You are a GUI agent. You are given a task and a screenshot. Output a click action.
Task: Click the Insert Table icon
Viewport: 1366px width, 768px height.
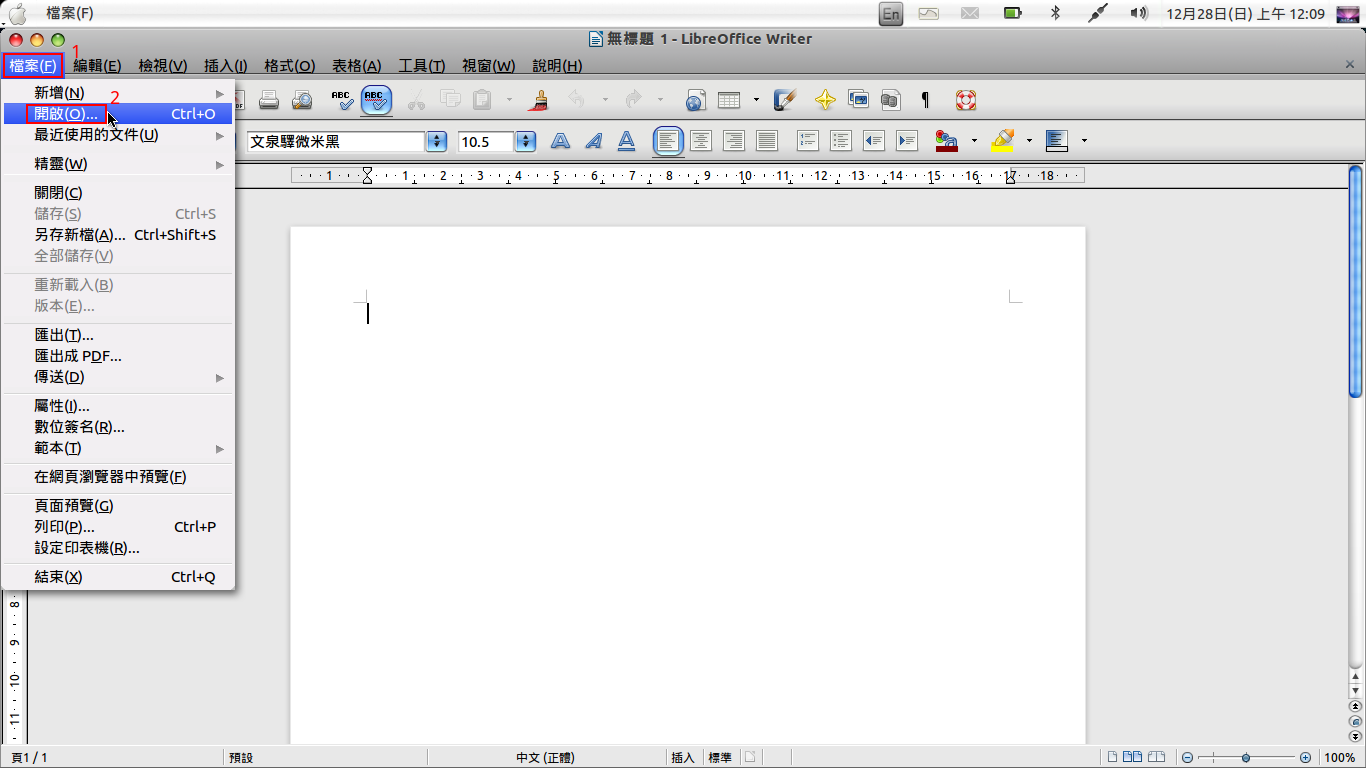tap(729, 100)
